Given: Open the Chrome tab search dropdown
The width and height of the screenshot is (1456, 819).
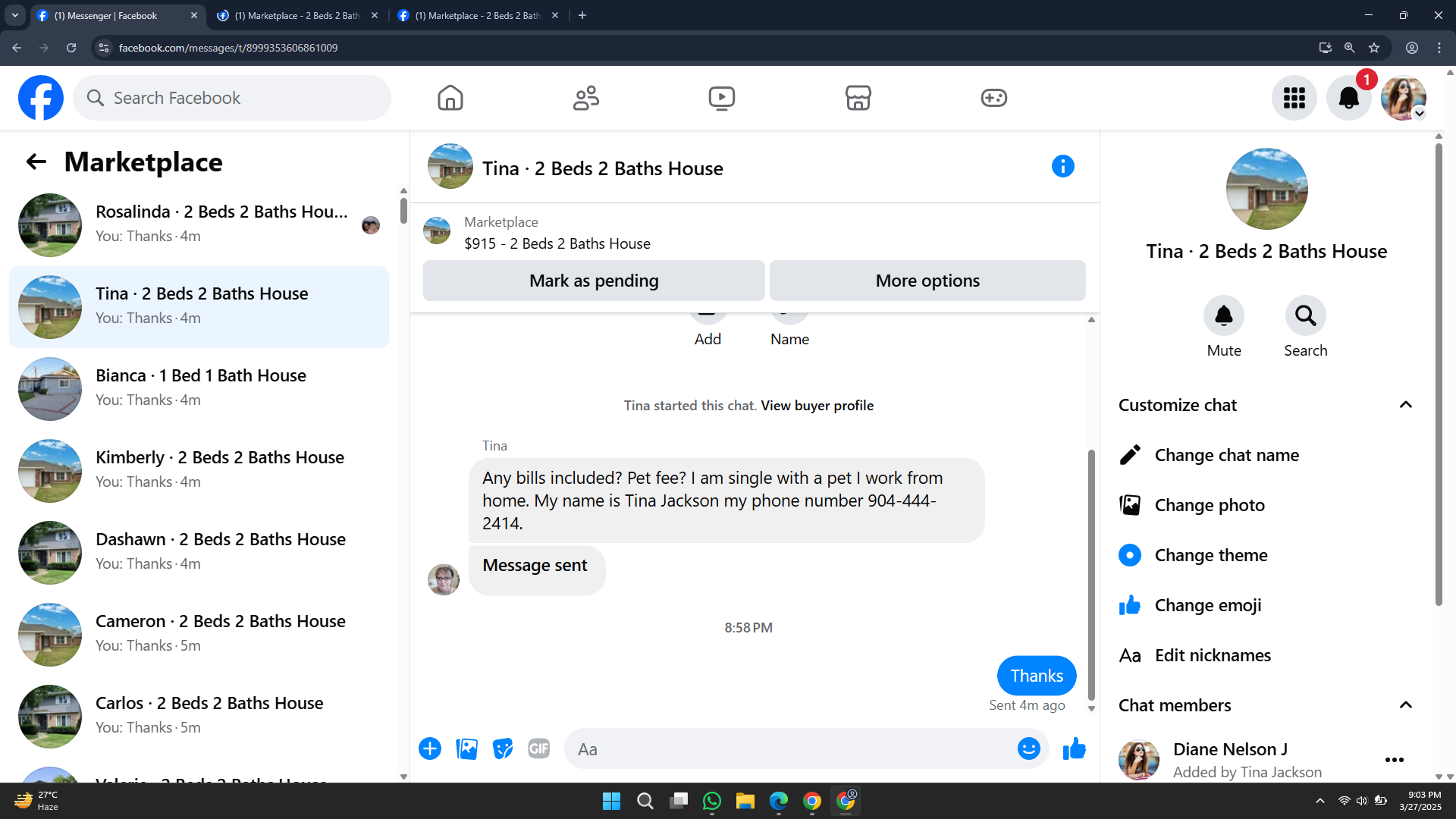Looking at the screenshot, I should pyautogui.click(x=15, y=15).
